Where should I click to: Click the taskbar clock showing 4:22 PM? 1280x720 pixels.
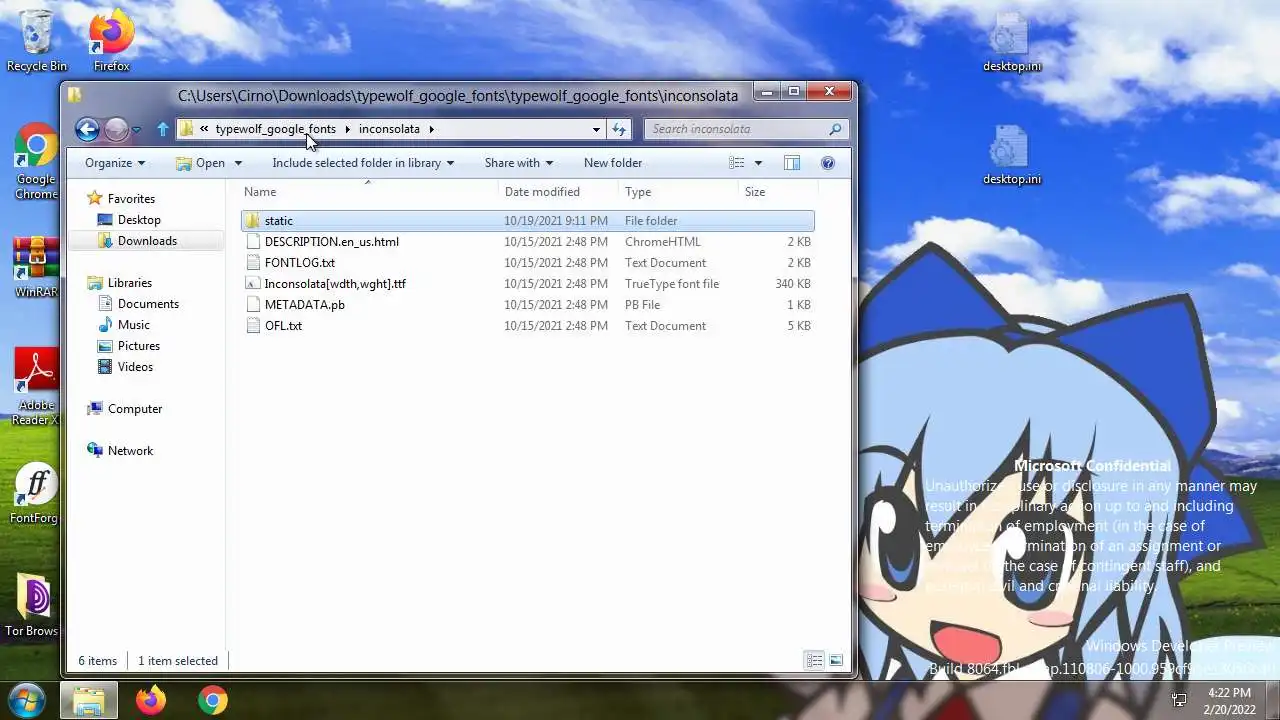pyautogui.click(x=1229, y=700)
